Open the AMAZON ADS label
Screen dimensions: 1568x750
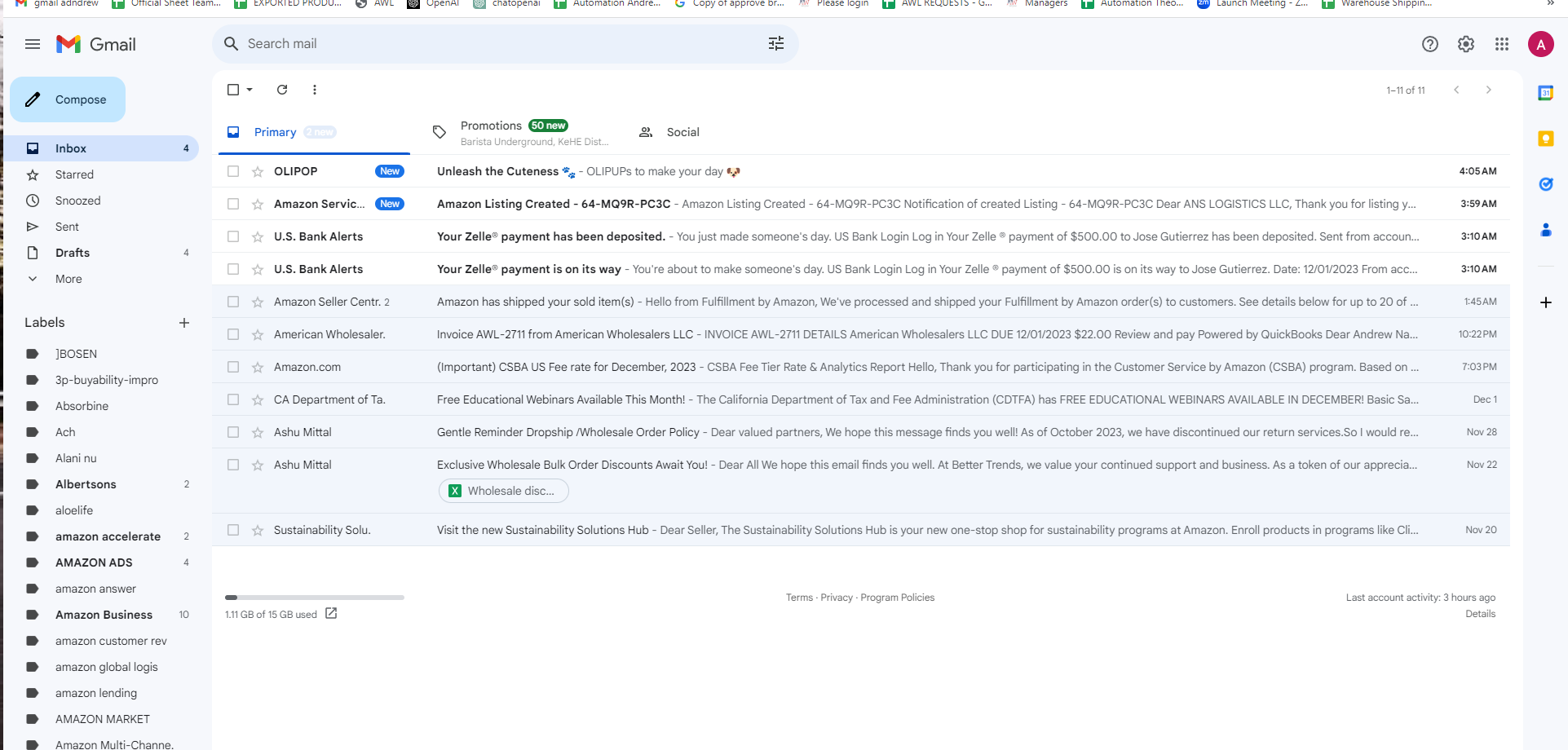coord(101,562)
